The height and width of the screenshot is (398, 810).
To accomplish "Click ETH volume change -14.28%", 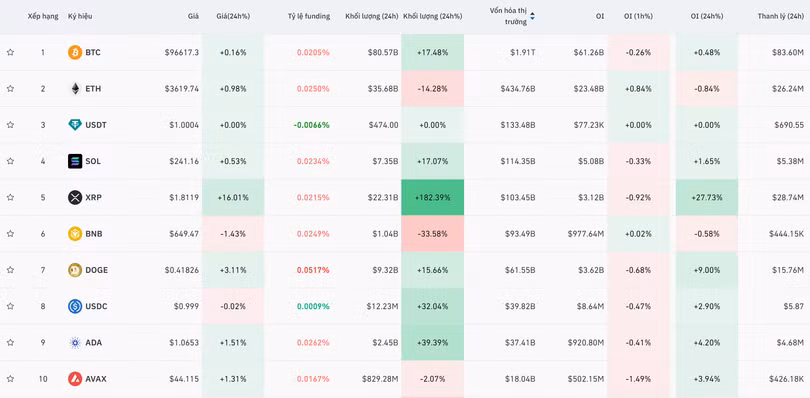I will (x=432, y=88).
